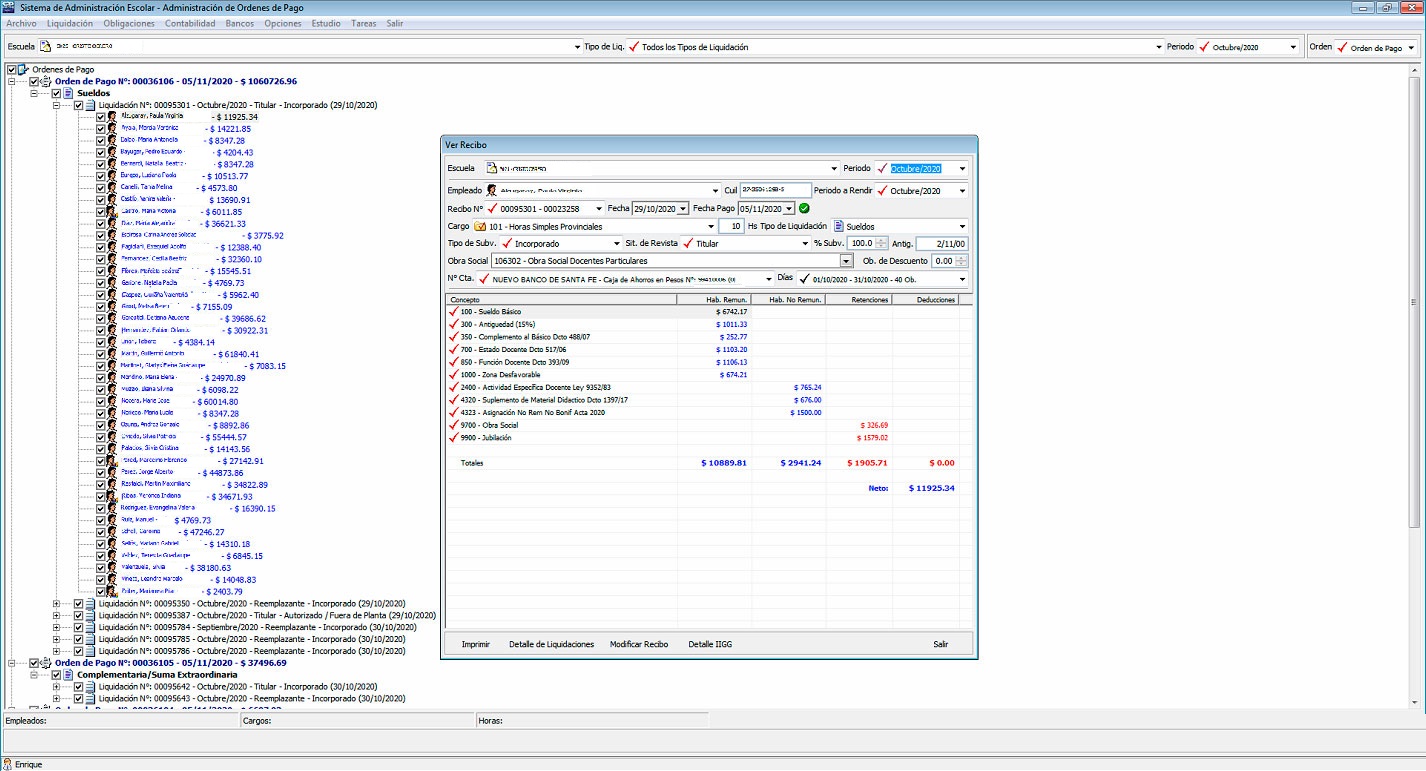Uncheck the Ordenes de Pago root checkbox
Viewport: 1426px width, 771px height.
(11, 69)
